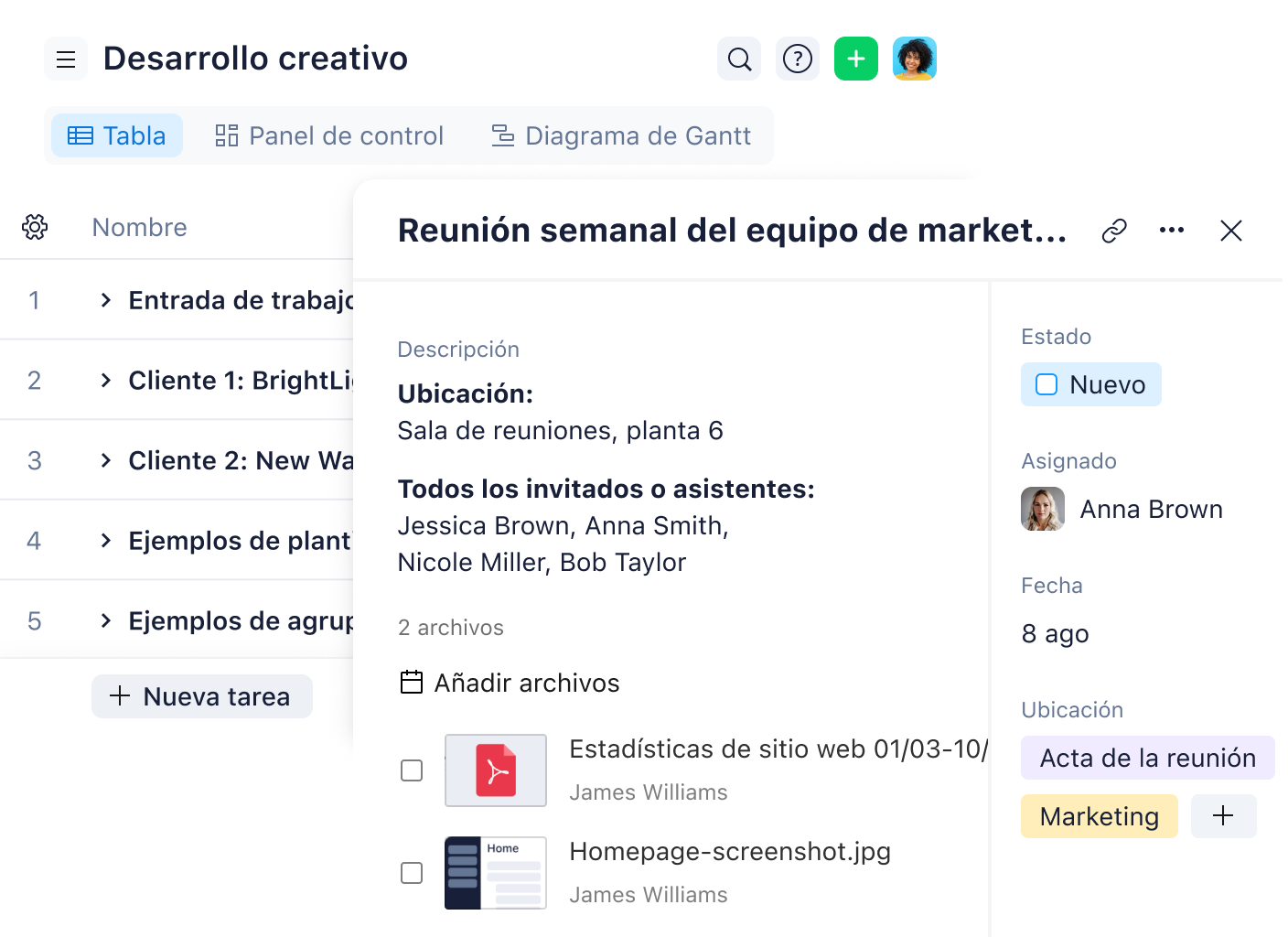Screen dimensions: 1288x937
Task: Copy task link with chain icon
Action: pos(1114,231)
